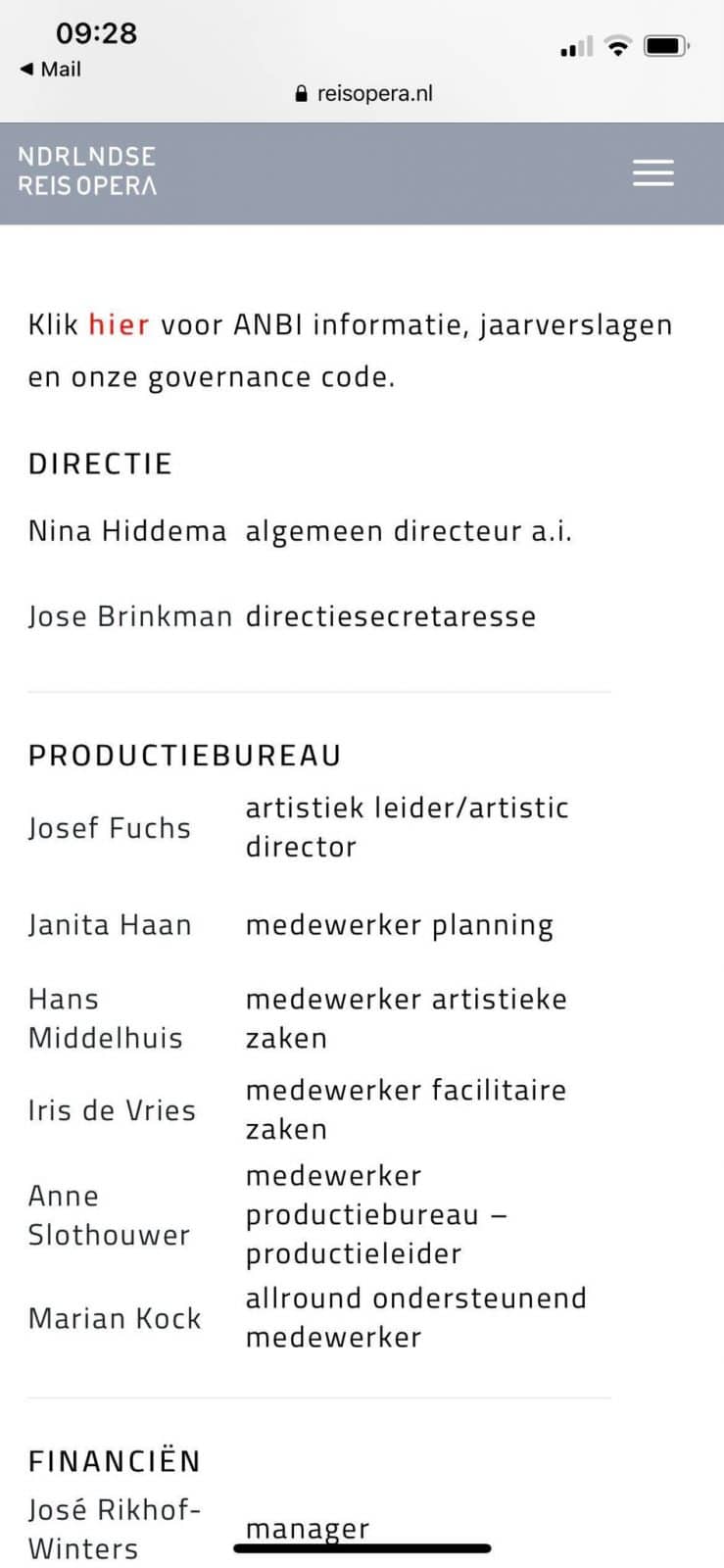Tap the battery status icon
724x1568 pixels.
coord(667,46)
